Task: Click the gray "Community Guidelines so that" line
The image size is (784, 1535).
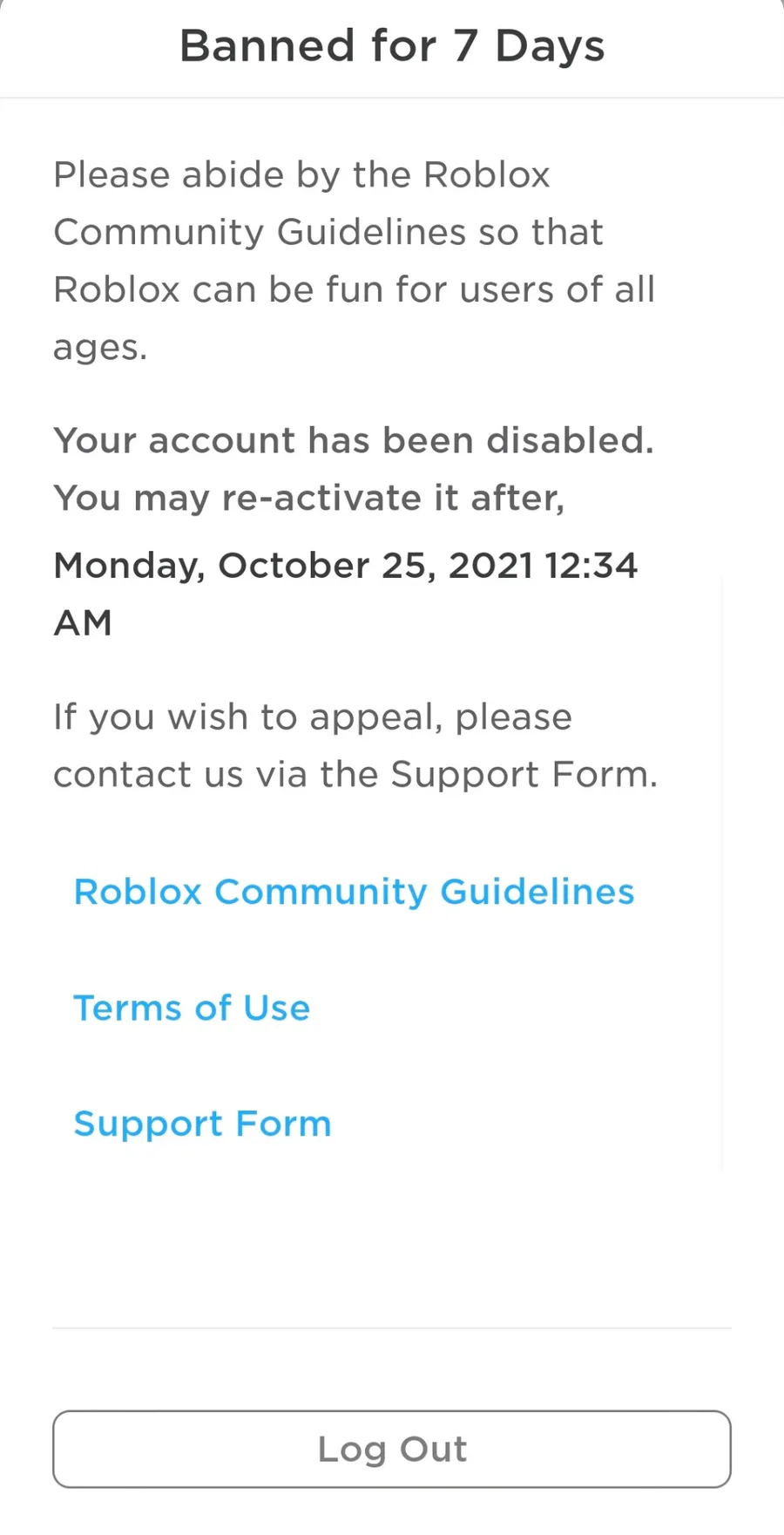Action: coord(328,232)
